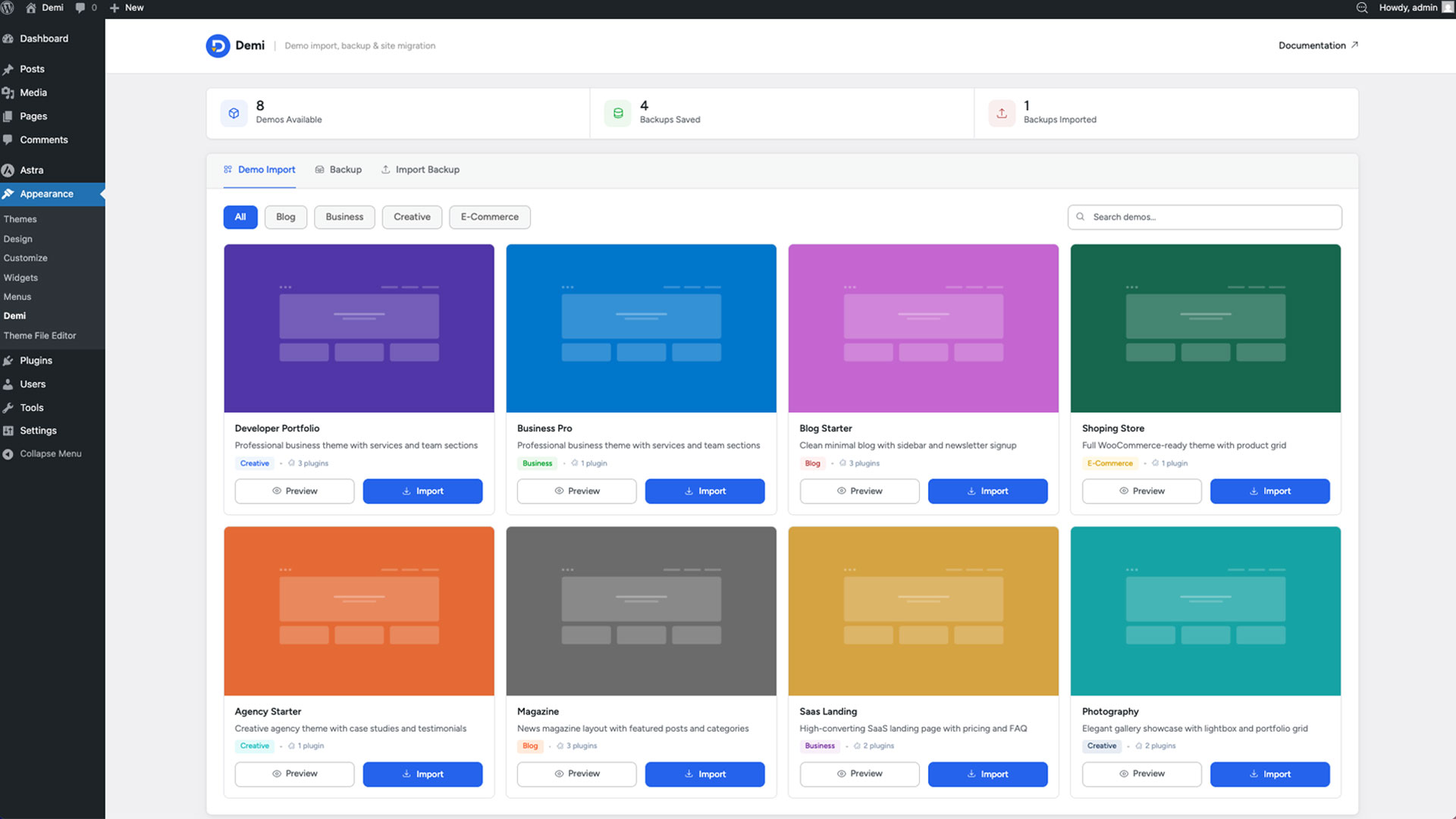Switch to the Import Backup tab
The height and width of the screenshot is (819, 1456).
click(x=420, y=170)
